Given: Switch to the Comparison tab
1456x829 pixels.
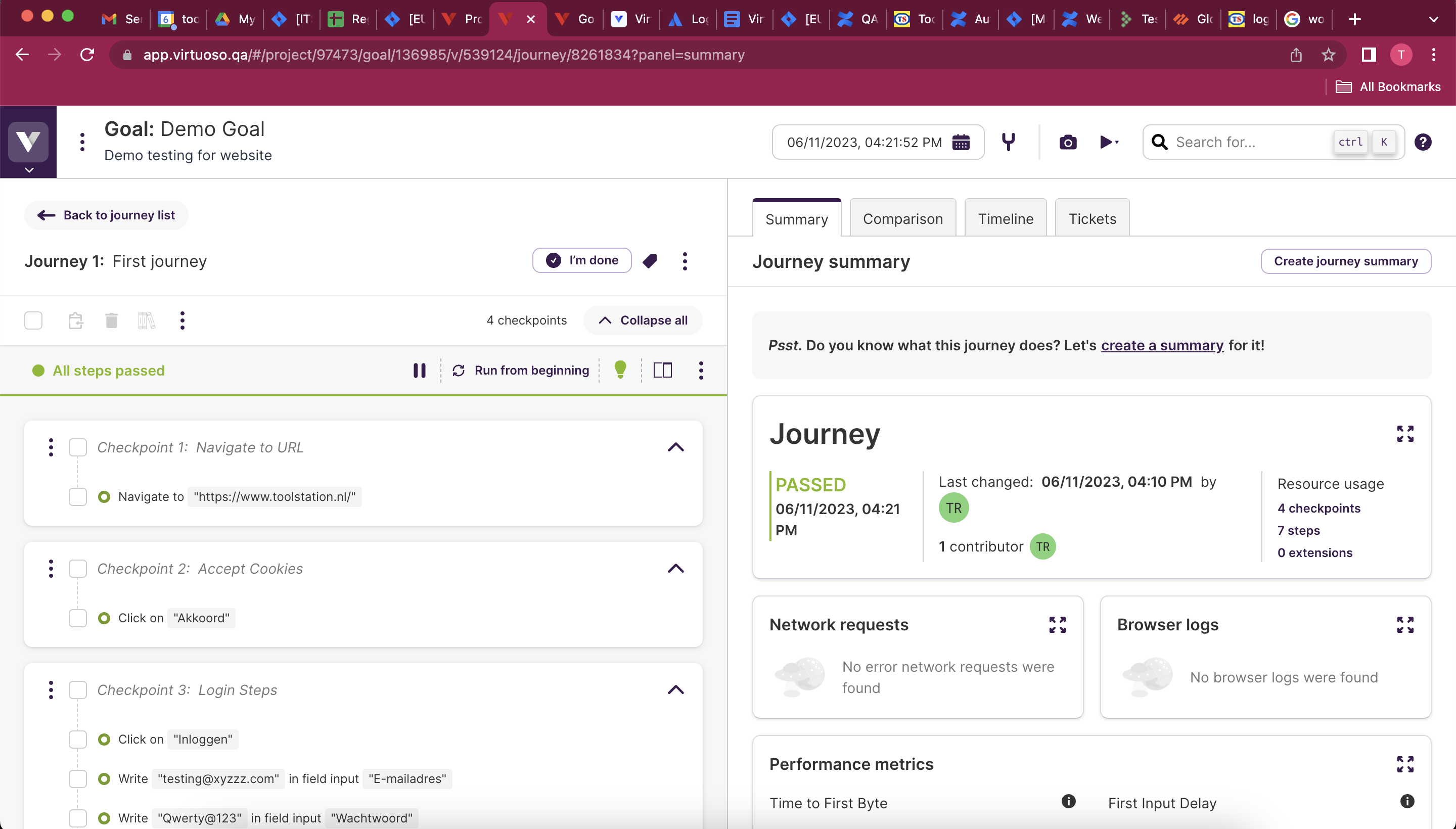Looking at the screenshot, I should (x=902, y=218).
